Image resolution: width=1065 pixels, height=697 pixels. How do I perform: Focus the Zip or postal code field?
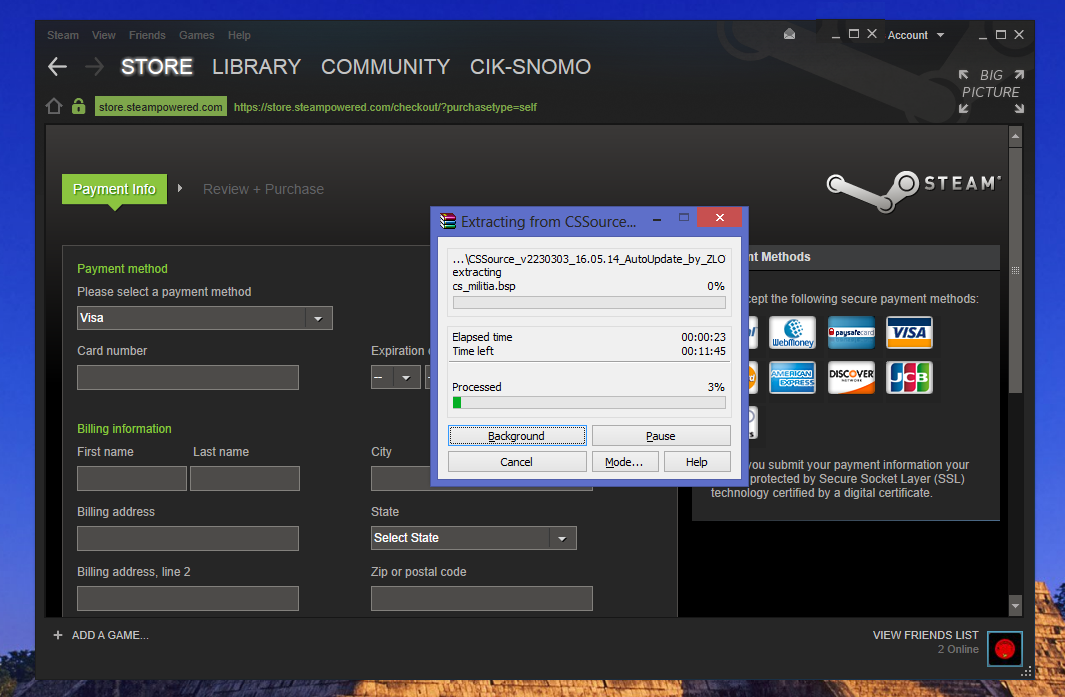point(482,598)
